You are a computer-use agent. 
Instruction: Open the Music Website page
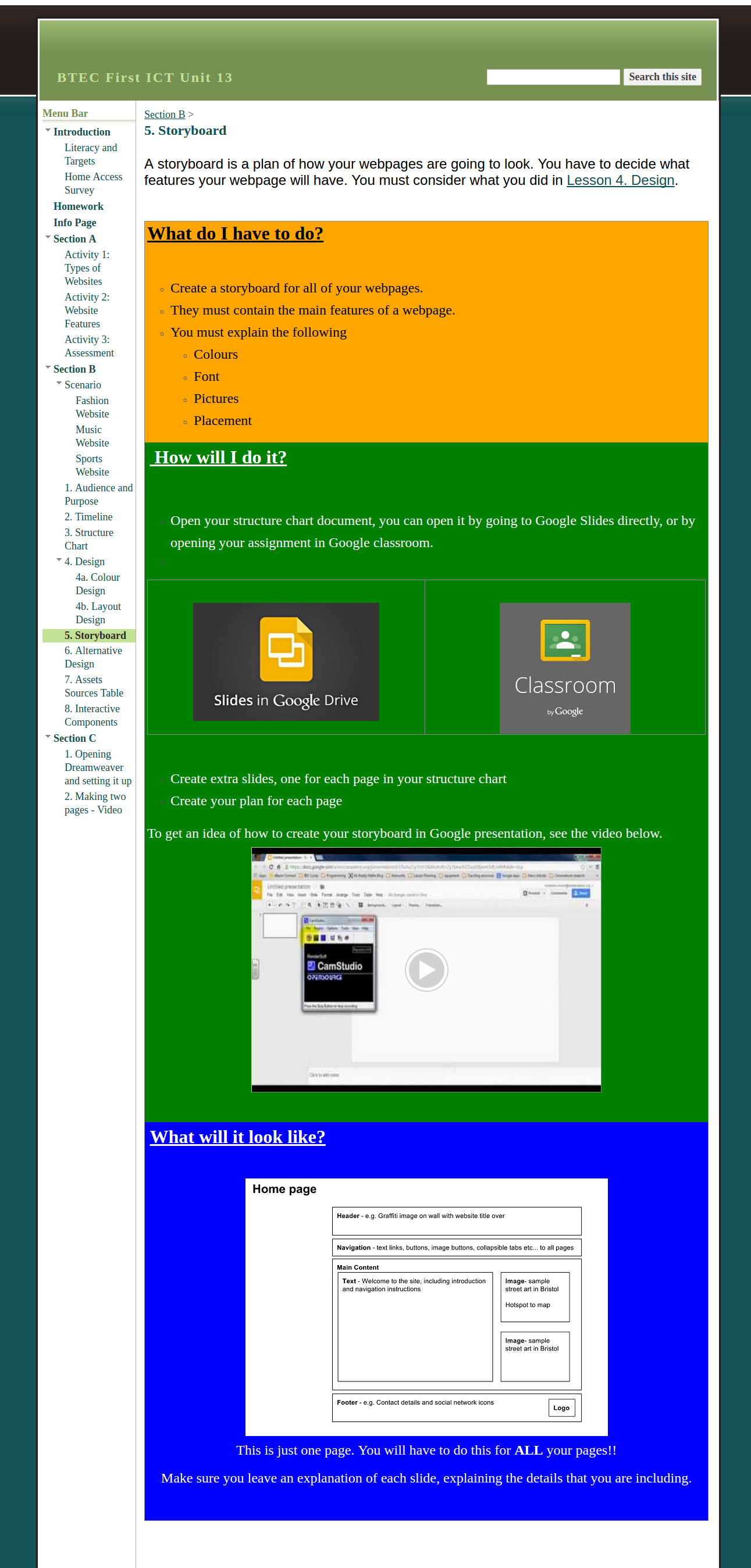tap(92, 437)
